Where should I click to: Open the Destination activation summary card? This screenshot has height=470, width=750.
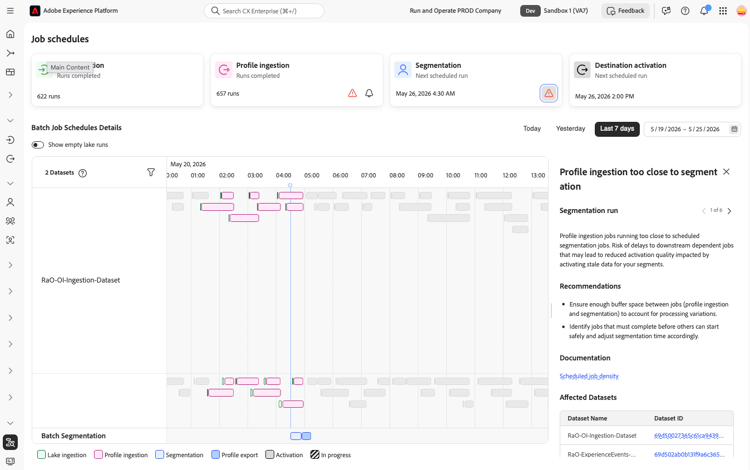click(655, 80)
